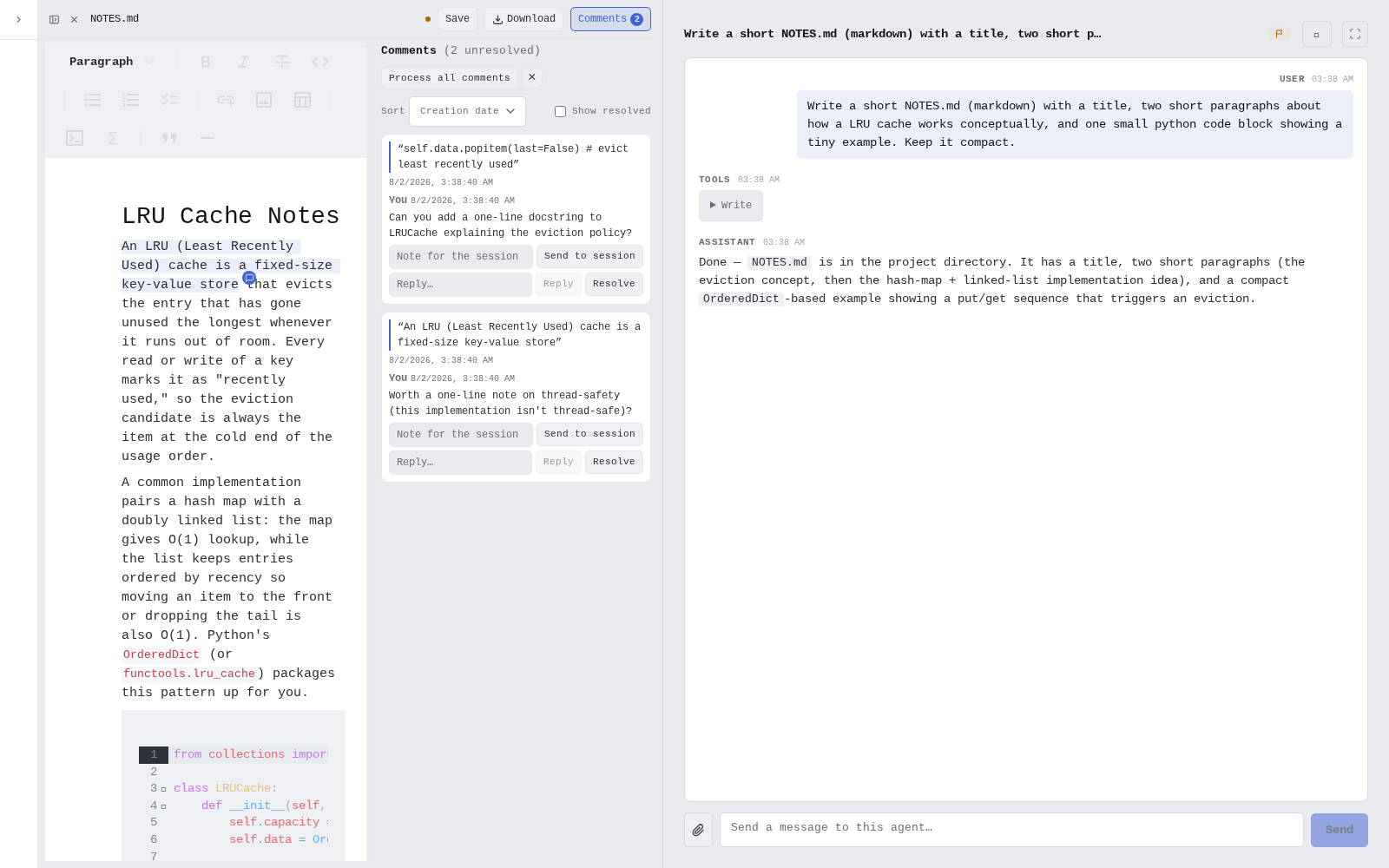1389x868 pixels.
Task: Resolve the thread-safety comment
Action: coord(614,462)
